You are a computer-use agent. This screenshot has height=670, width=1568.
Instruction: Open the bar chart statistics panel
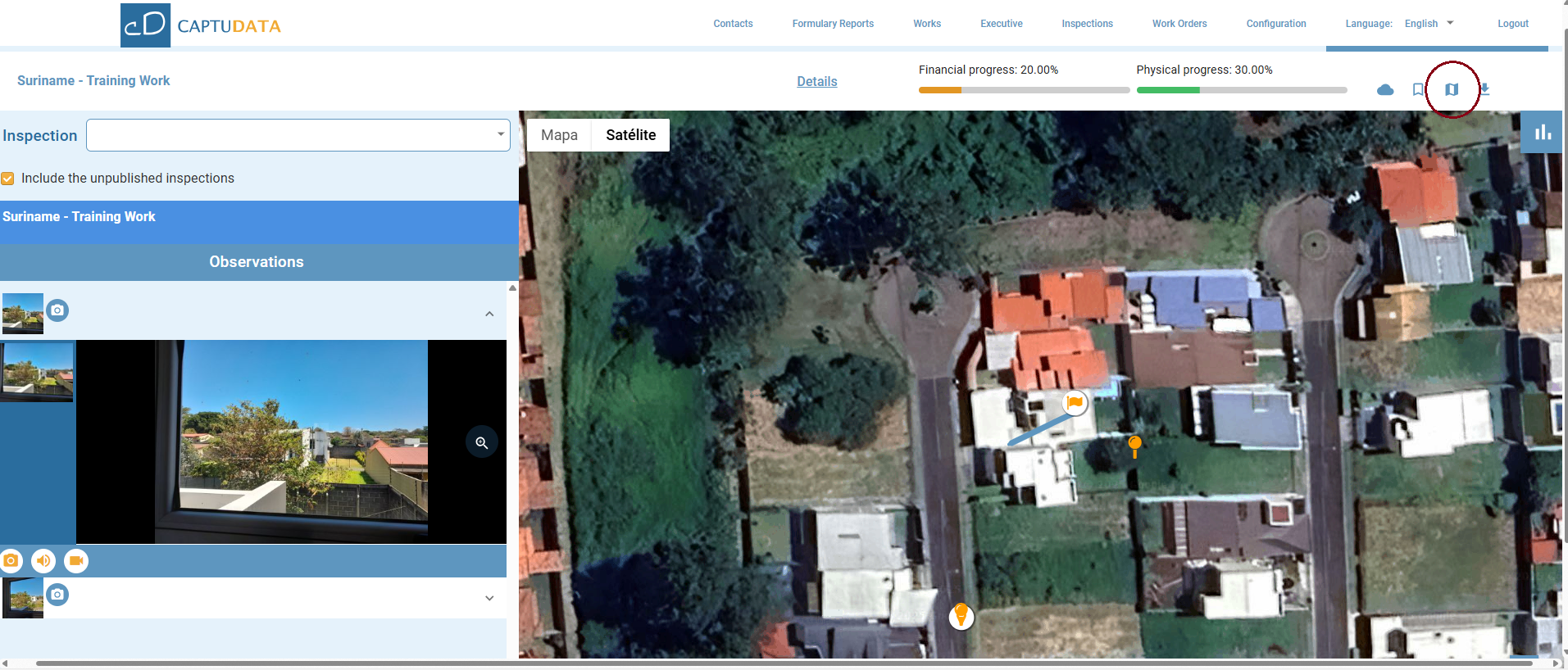tap(1543, 132)
